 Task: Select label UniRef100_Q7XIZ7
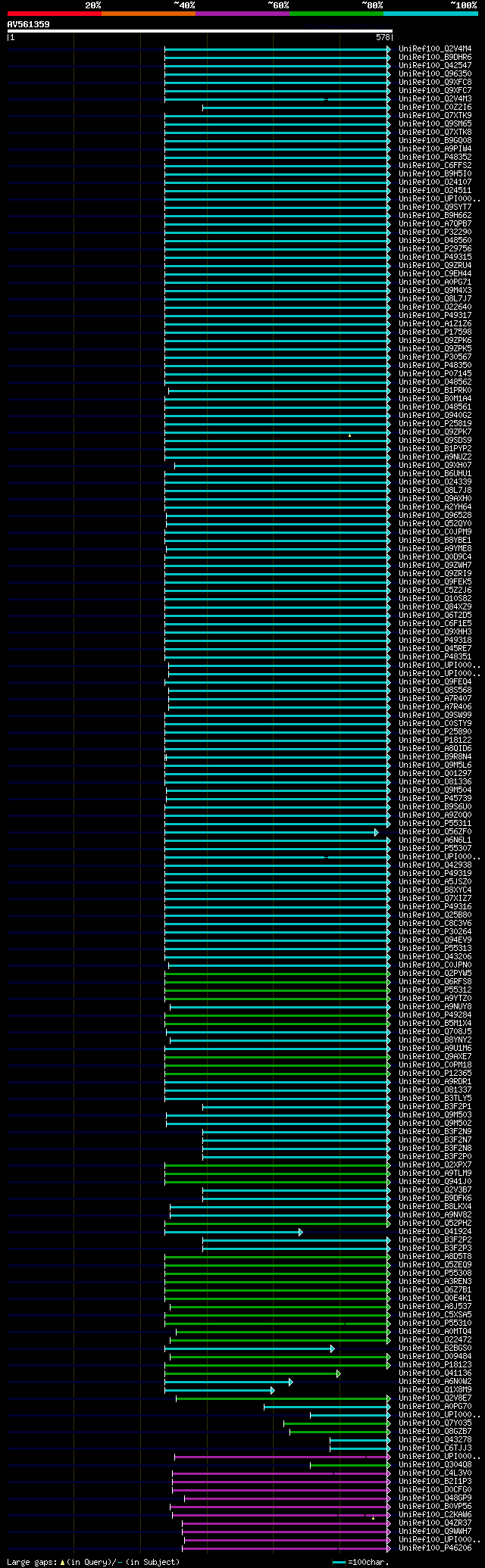[435, 899]
